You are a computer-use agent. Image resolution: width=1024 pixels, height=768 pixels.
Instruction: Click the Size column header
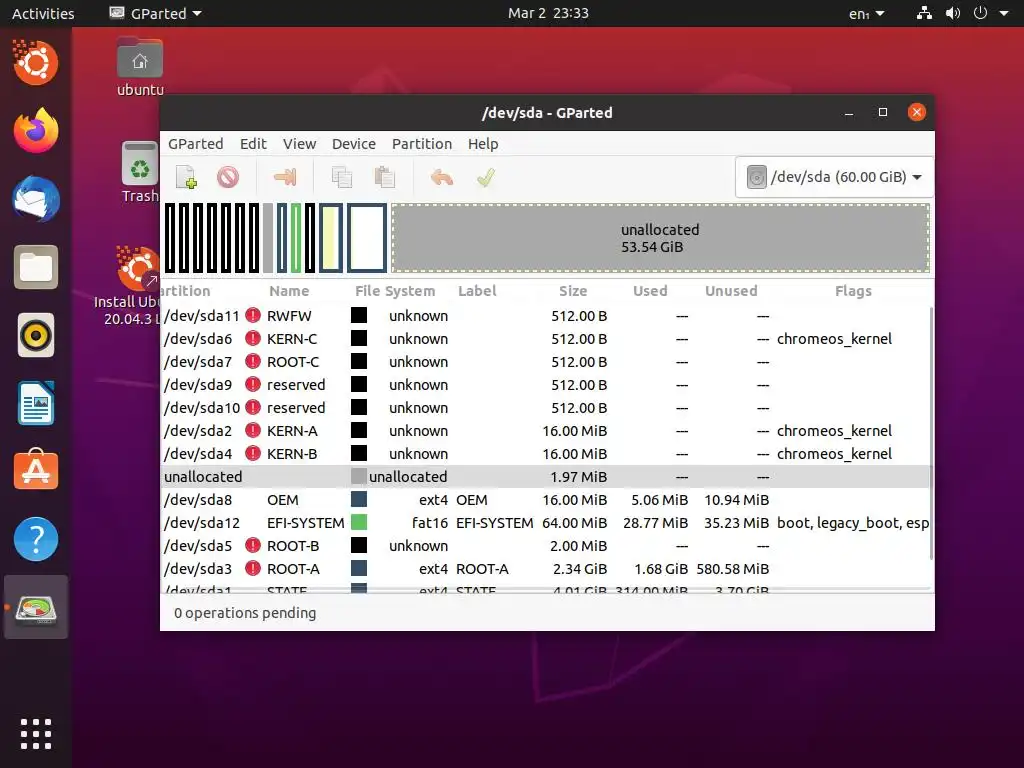tap(573, 291)
